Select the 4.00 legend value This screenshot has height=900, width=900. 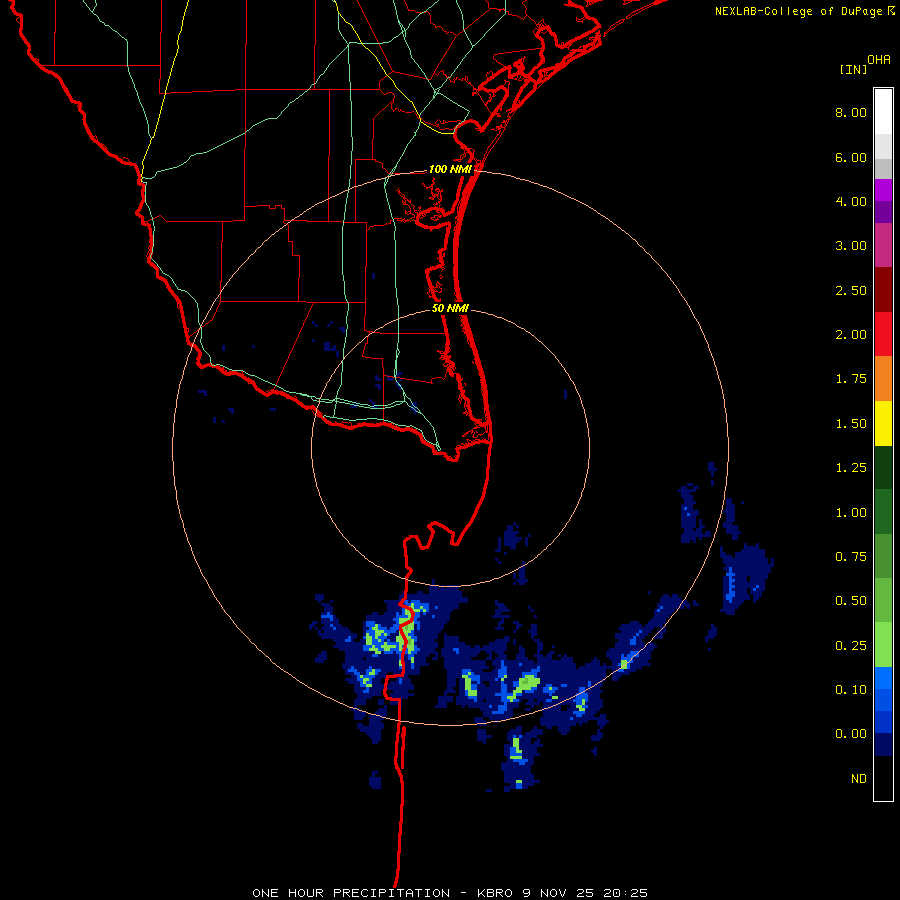pos(851,201)
